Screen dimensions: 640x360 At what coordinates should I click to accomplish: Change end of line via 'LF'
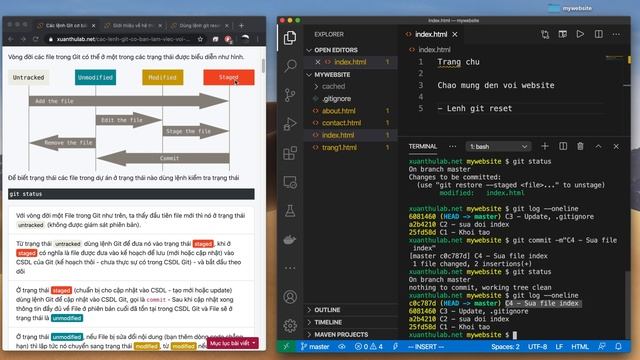tap(559, 347)
